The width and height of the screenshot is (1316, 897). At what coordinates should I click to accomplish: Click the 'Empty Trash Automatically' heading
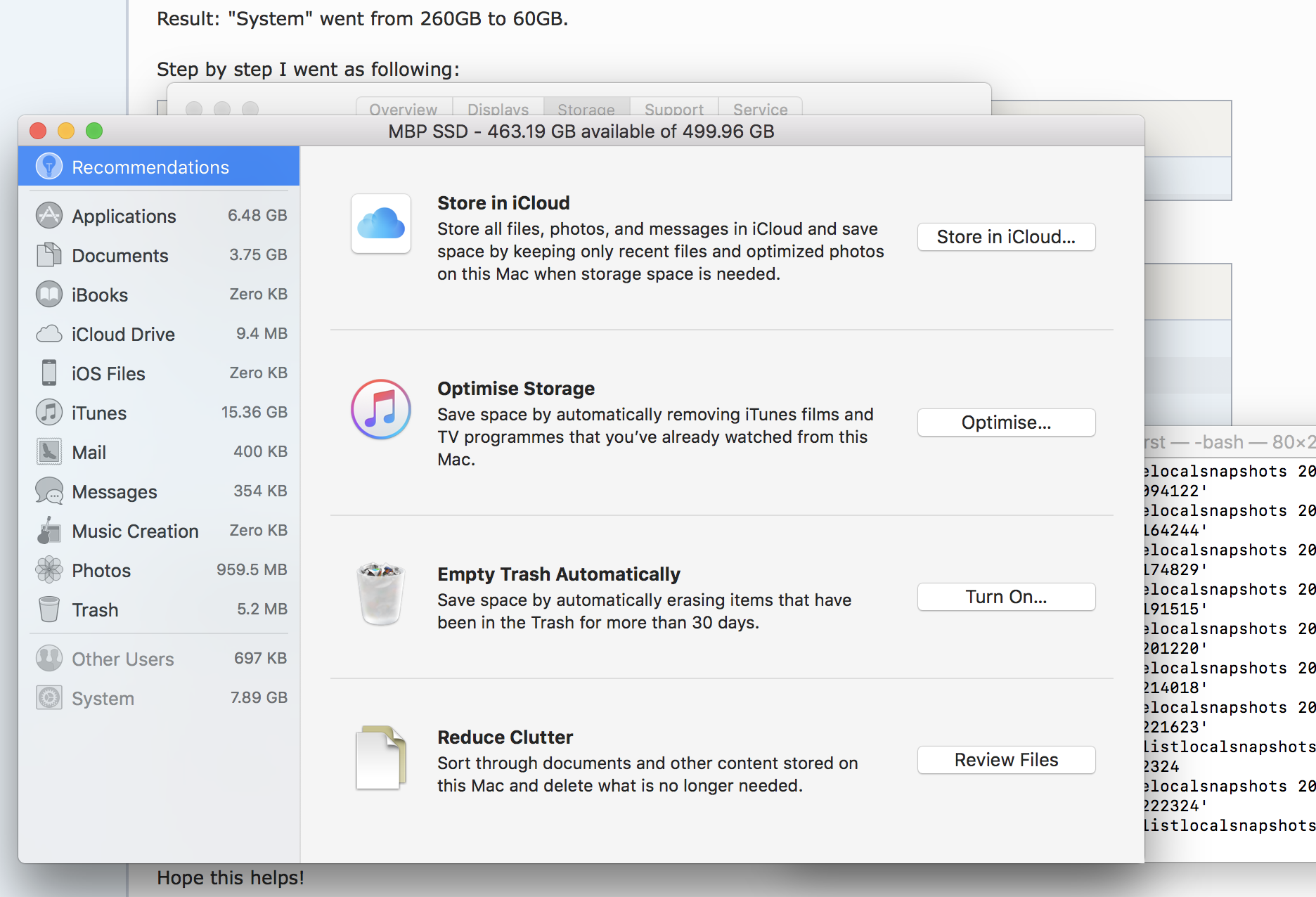tap(559, 574)
